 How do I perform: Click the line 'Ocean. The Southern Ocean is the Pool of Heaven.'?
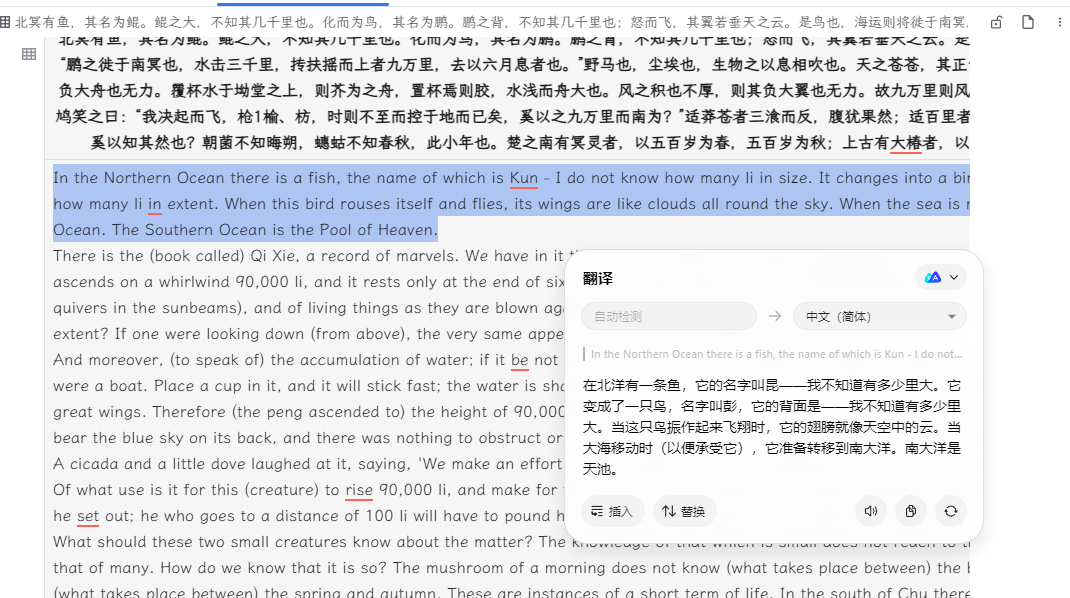point(245,230)
